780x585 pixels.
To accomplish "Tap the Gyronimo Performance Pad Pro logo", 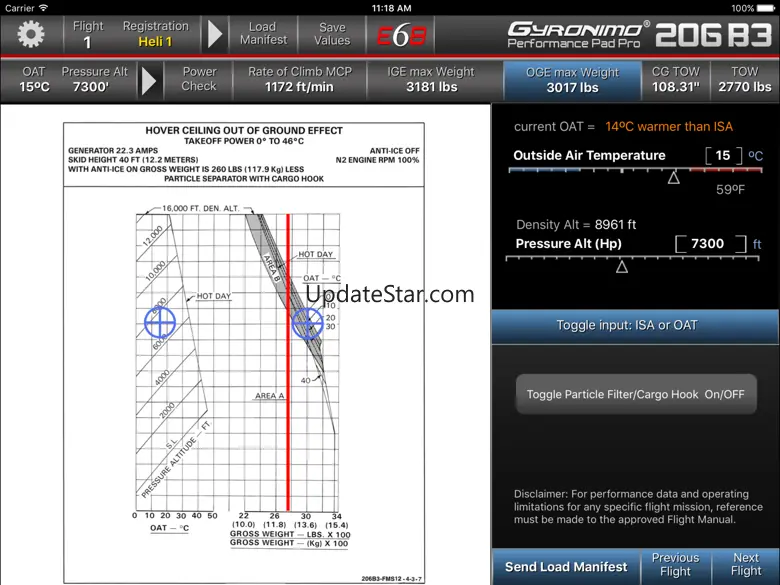I will coord(579,35).
